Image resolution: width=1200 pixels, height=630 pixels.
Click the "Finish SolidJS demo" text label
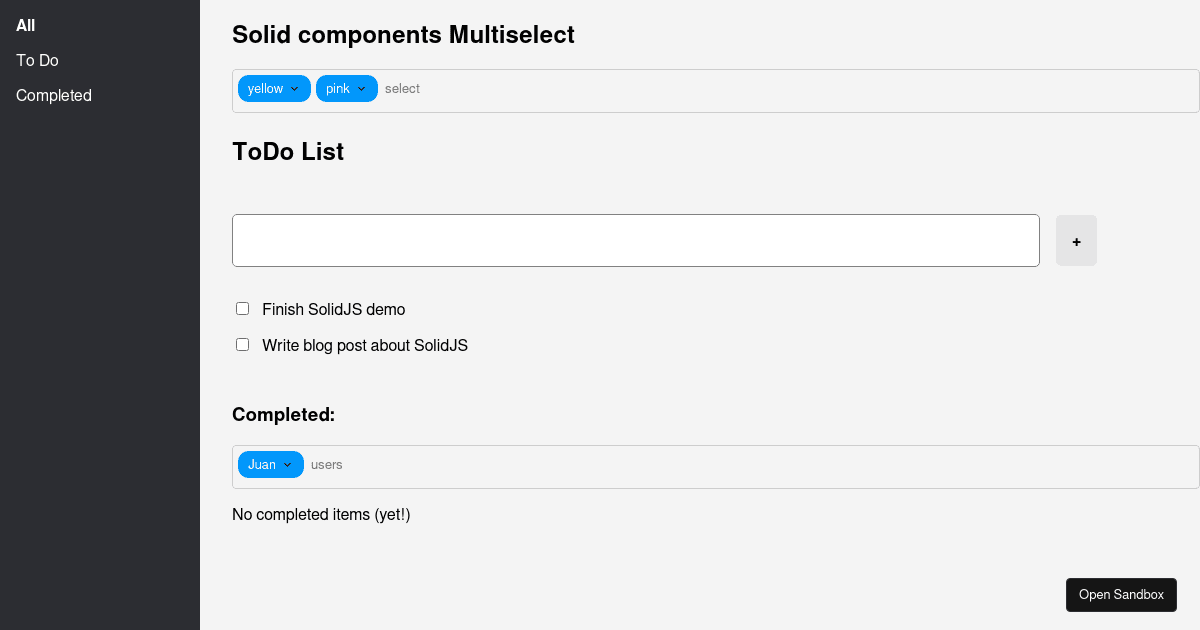(x=333, y=309)
